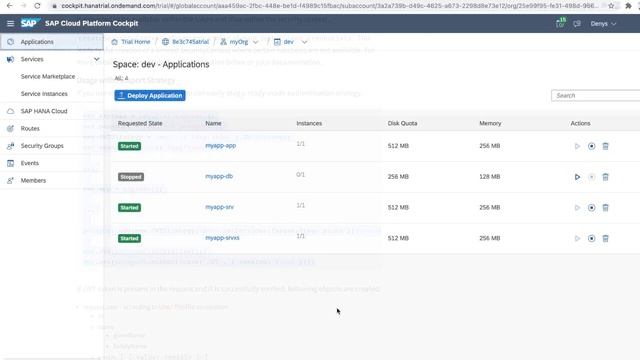Open Service Instances
Screen dimensions: 640x360
click(44, 94)
